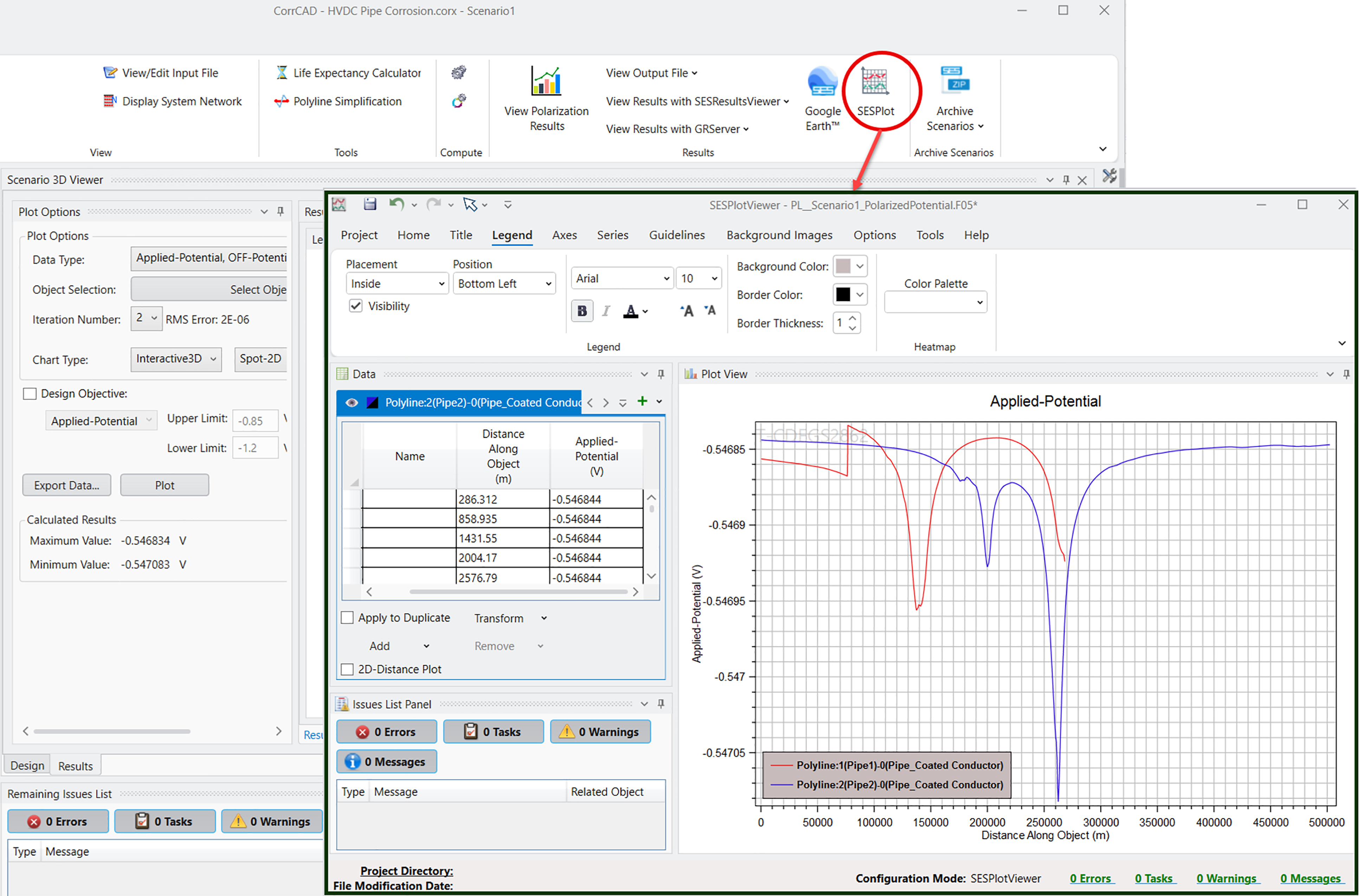
Task: Switch to the Design tab
Action: (27, 765)
